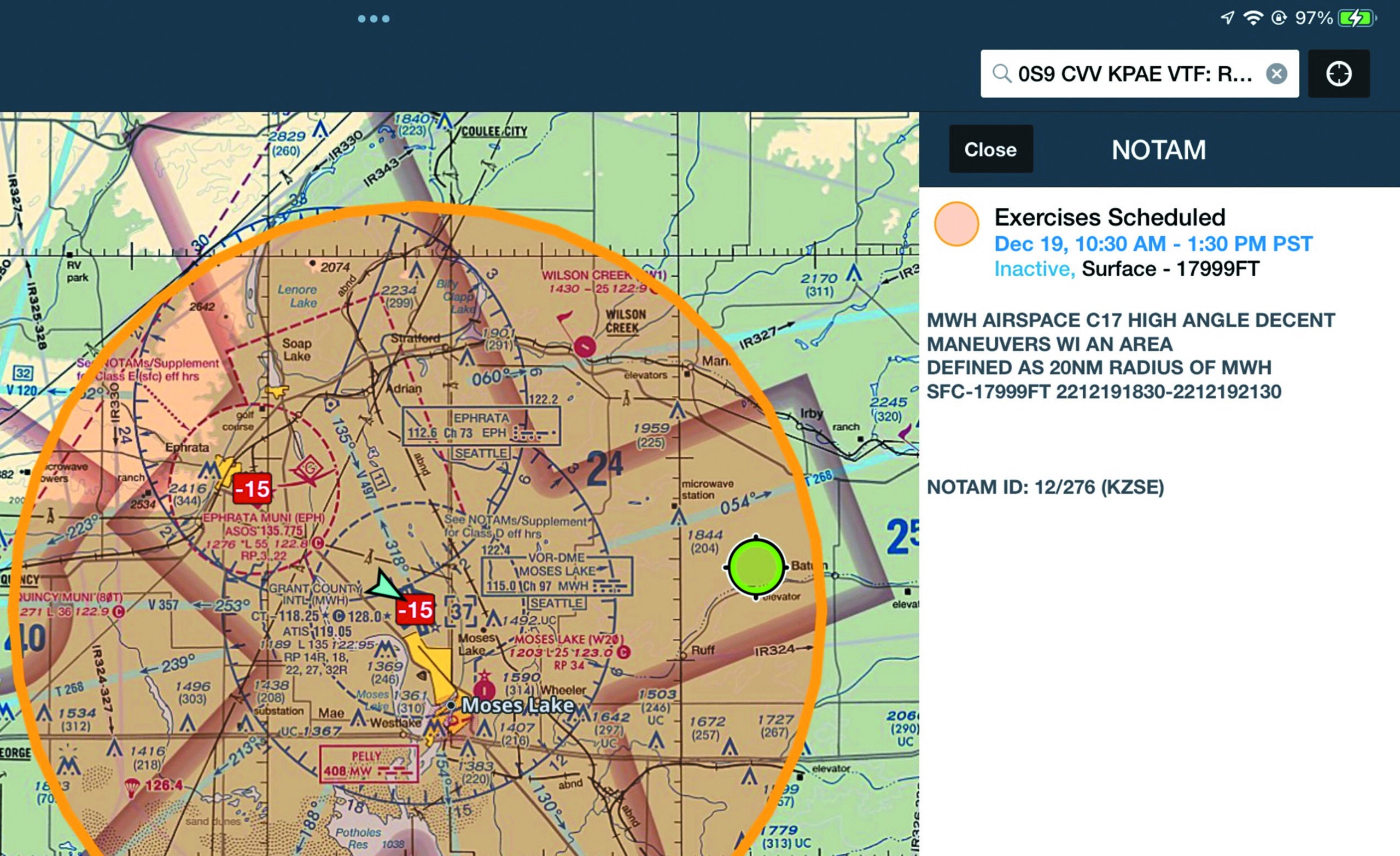This screenshot has height=856, width=1400.
Task: Tap the PELLY 408 MW box
Action: point(368,764)
